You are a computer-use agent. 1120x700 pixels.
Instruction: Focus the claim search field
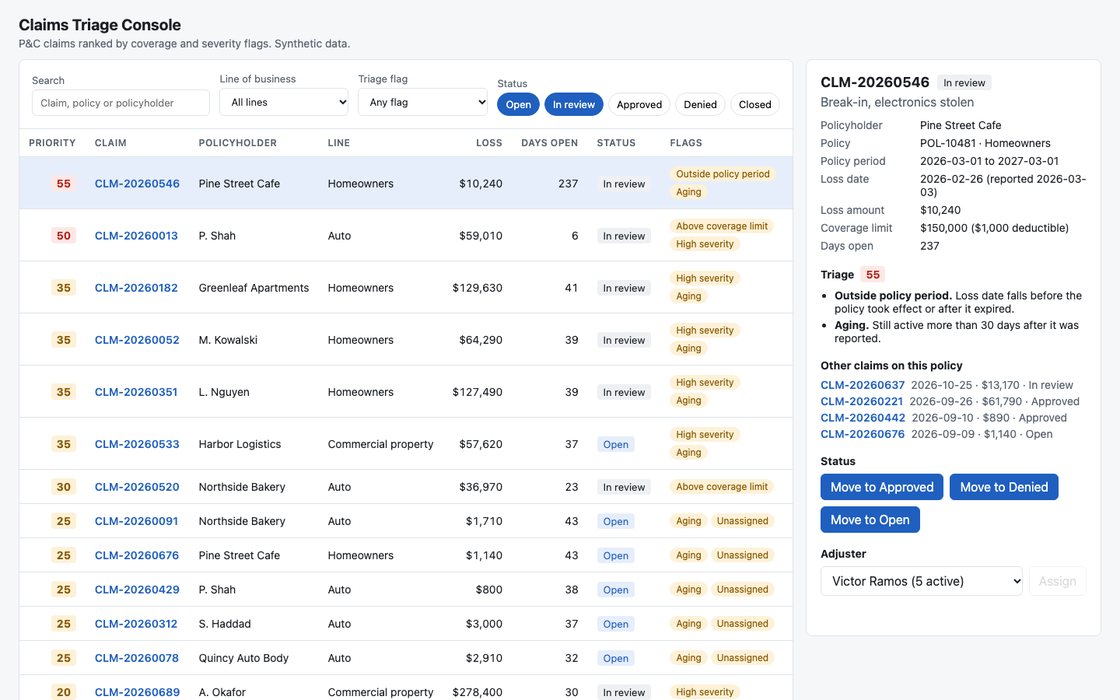[121, 103]
